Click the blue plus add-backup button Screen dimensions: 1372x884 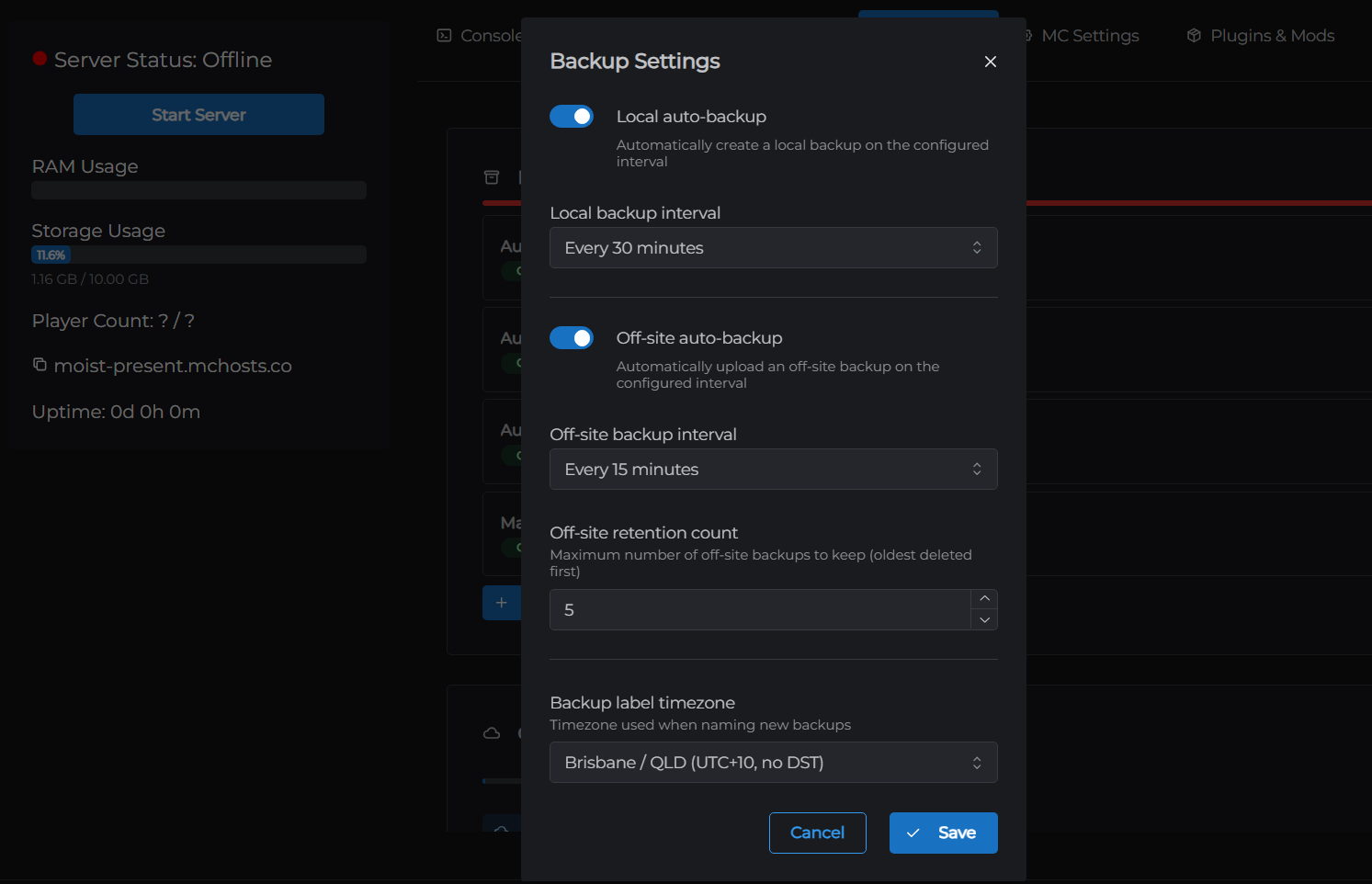pyautogui.click(x=502, y=603)
